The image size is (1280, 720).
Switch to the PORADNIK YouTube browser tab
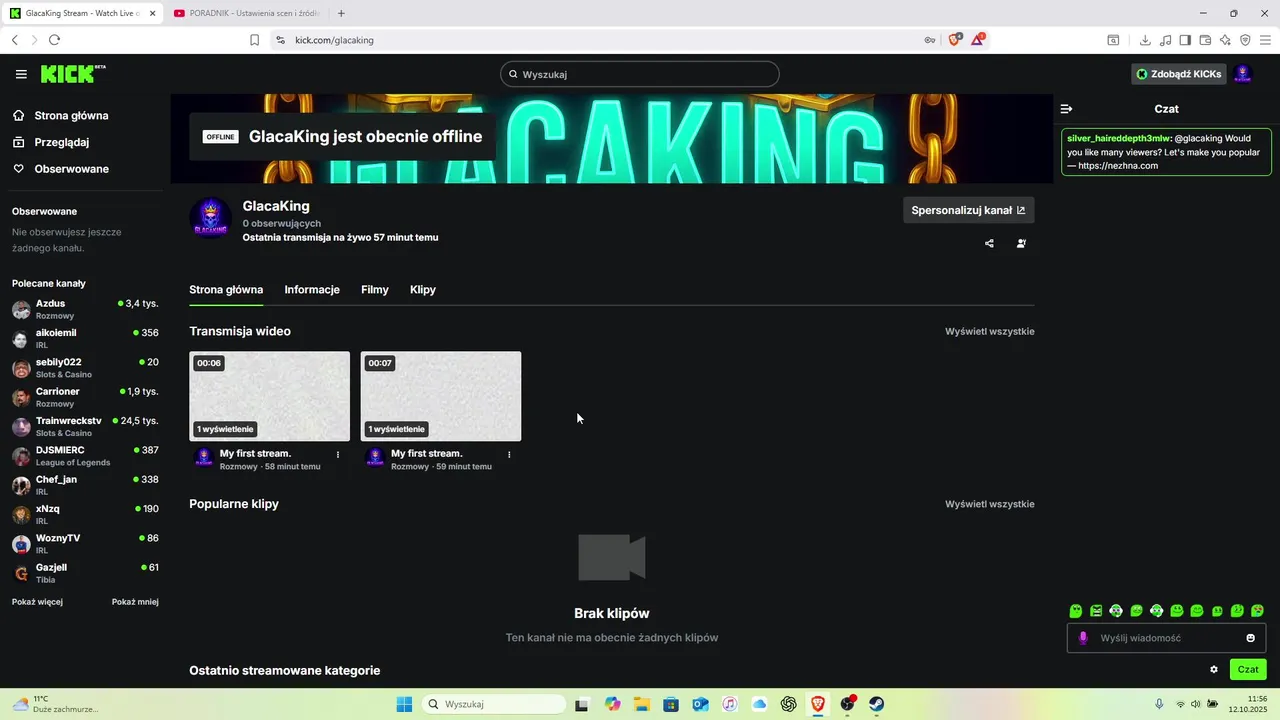pos(247,13)
